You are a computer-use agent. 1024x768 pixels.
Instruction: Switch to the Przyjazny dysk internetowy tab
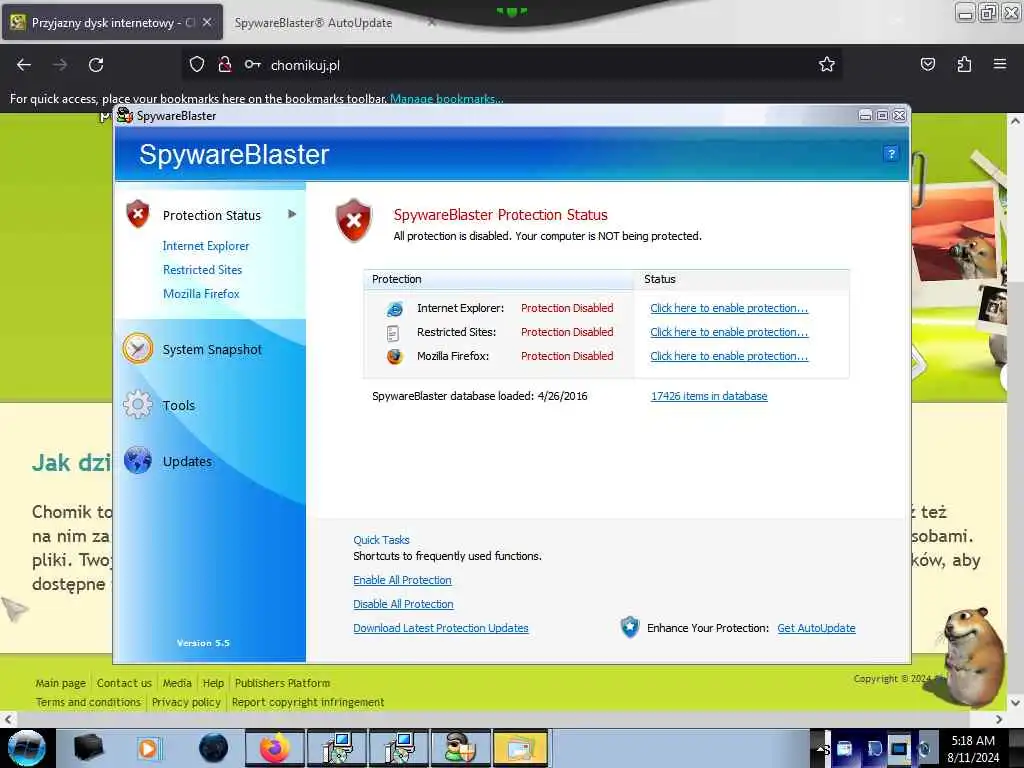(112, 23)
